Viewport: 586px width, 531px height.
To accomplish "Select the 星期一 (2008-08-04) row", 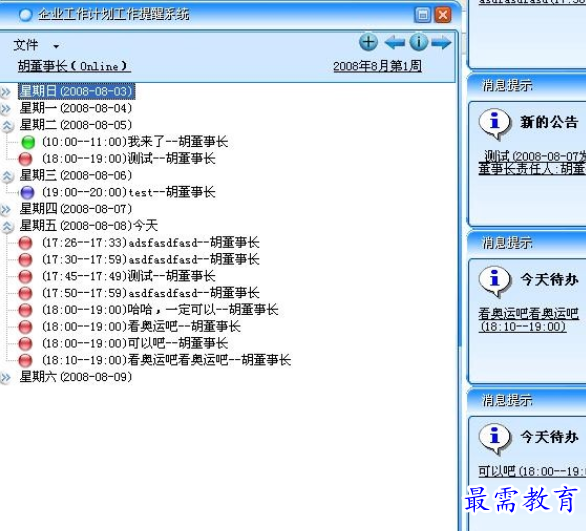I will (76, 108).
